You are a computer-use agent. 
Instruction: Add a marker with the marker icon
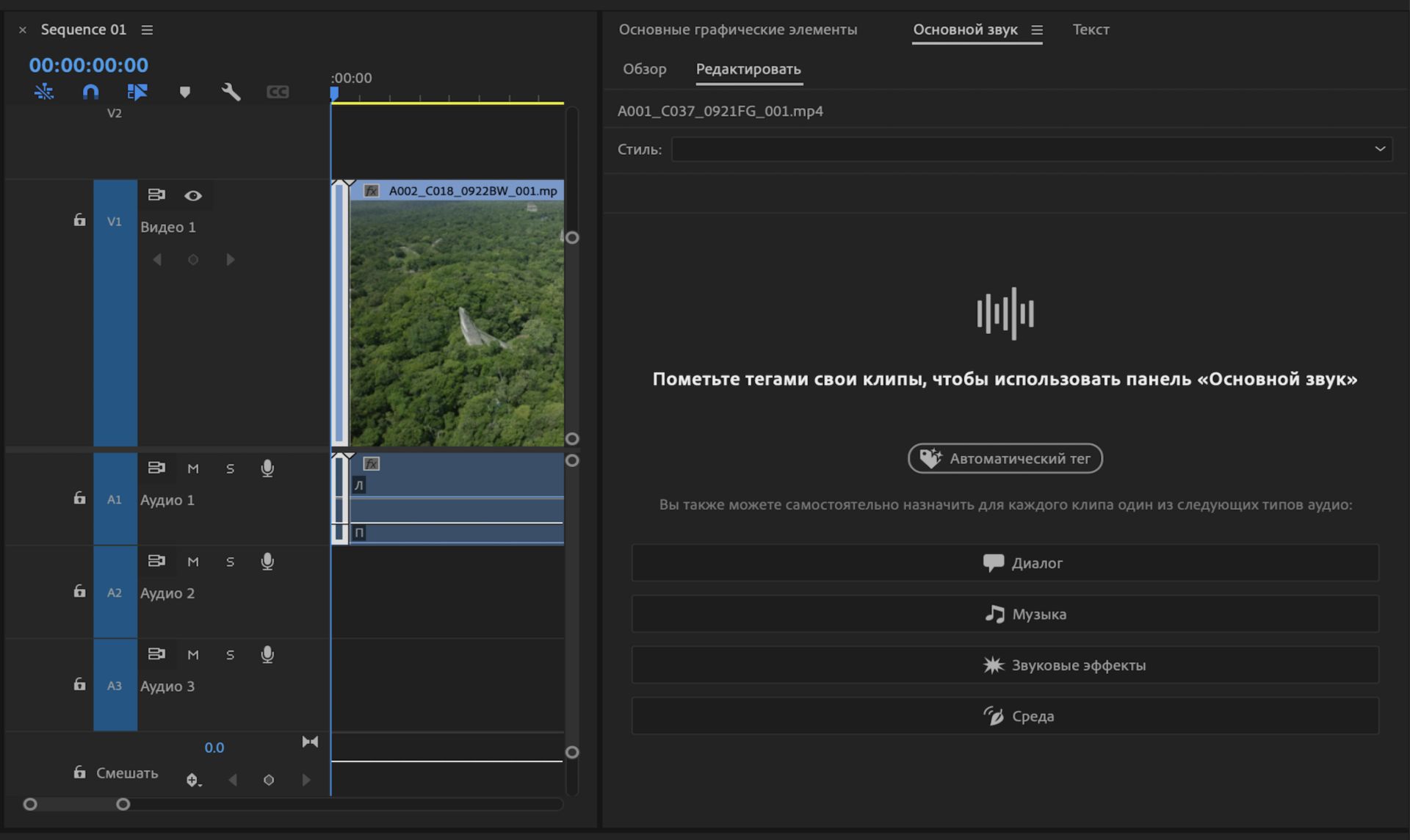click(185, 92)
